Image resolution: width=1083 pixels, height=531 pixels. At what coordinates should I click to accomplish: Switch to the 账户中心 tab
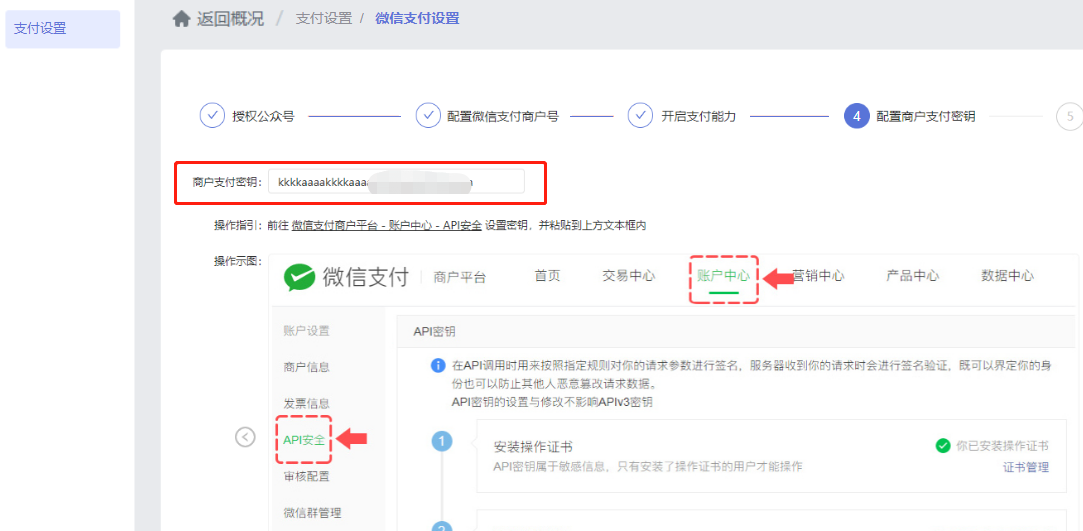tap(723, 276)
